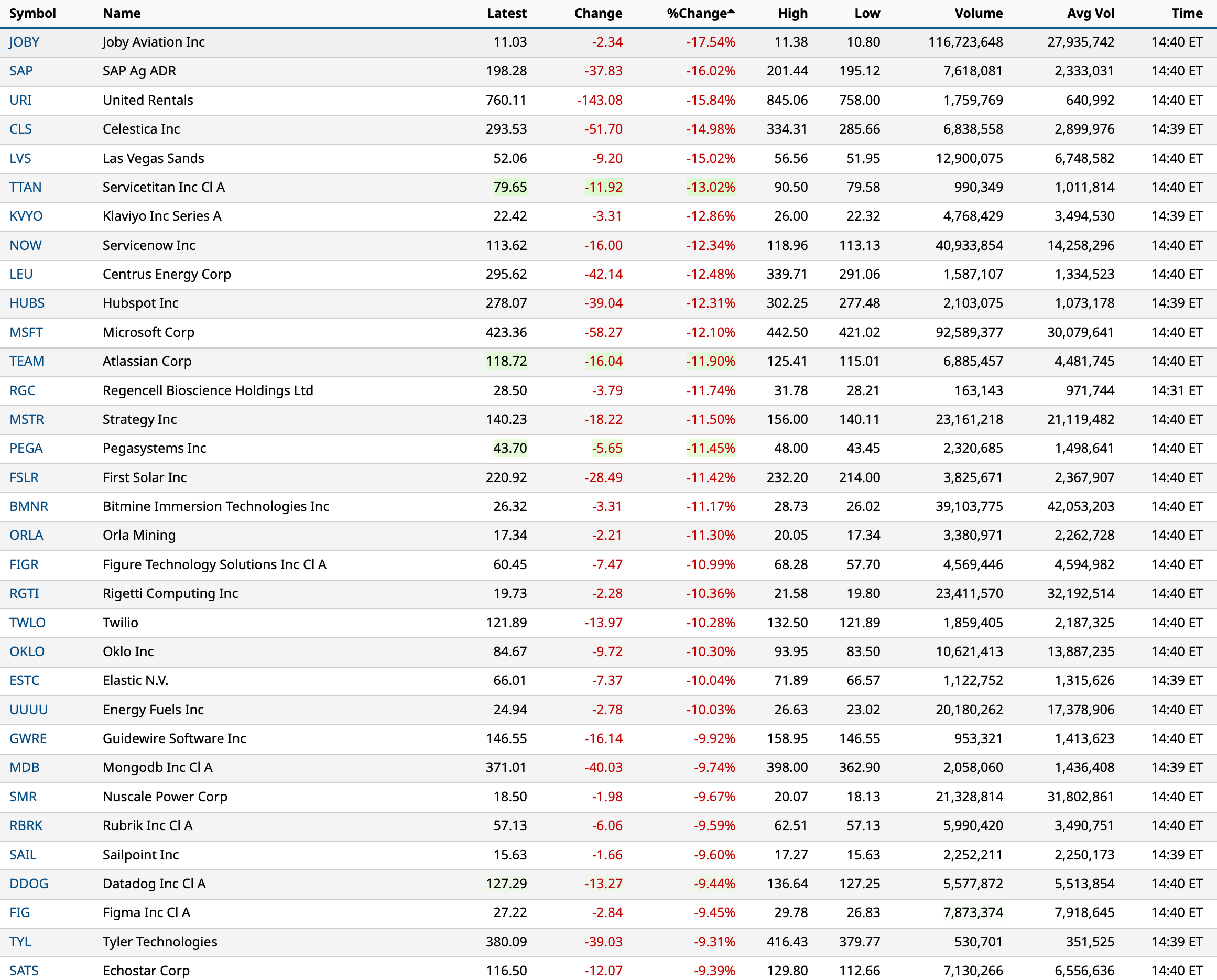This screenshot has height=980, width=1217.
Task: Click the DDOG symbol link
Action: click(x=29, y=884)
